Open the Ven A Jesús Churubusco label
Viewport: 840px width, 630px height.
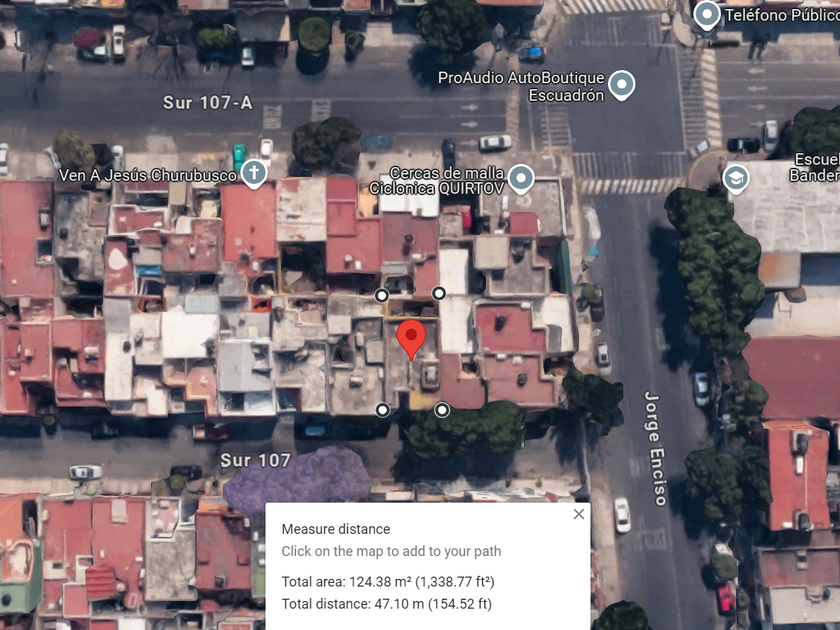147,175
